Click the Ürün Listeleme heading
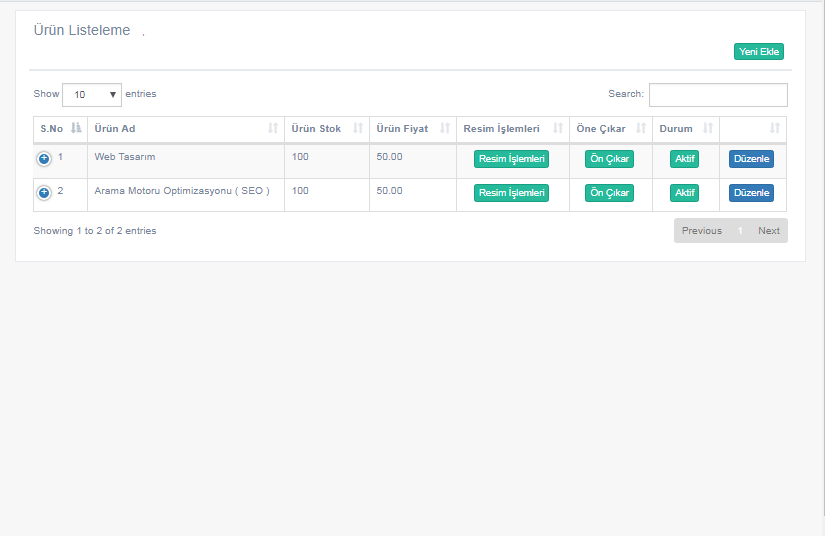Image resolution: width=825 pixels, height=536 pixels. [82, 31]
